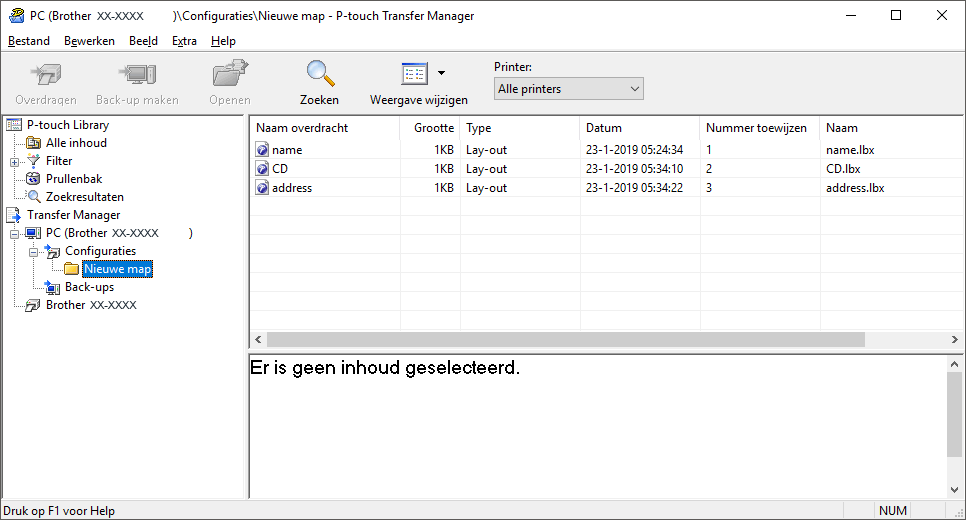Screen dimensions: 966x520
Task: Sort by Naam overdracht column header
Action: coord(325,128)
